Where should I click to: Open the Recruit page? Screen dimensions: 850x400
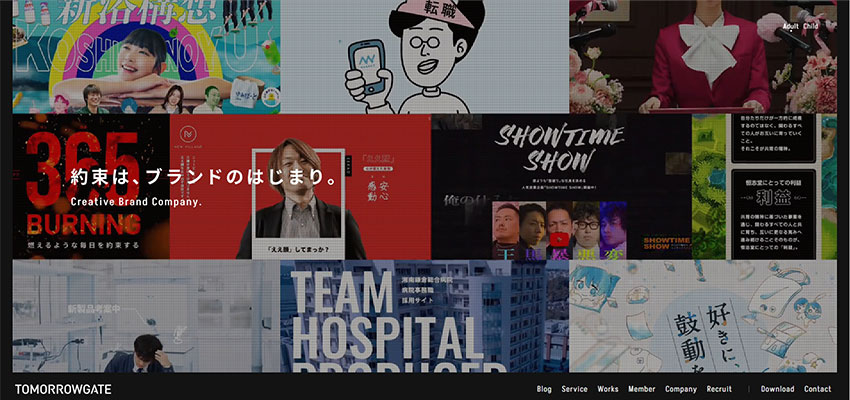pyautogui.click(x=719, y=389)
